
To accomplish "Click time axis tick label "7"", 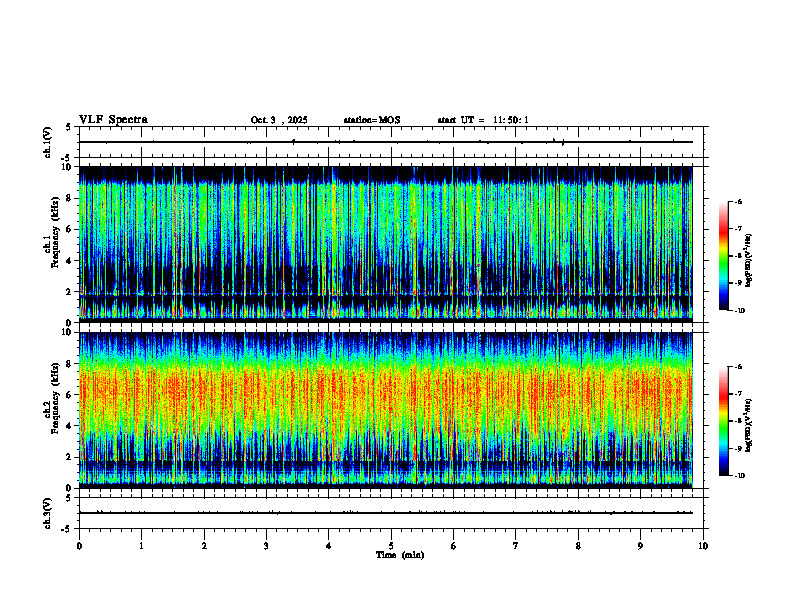I will tap(516, 546).
